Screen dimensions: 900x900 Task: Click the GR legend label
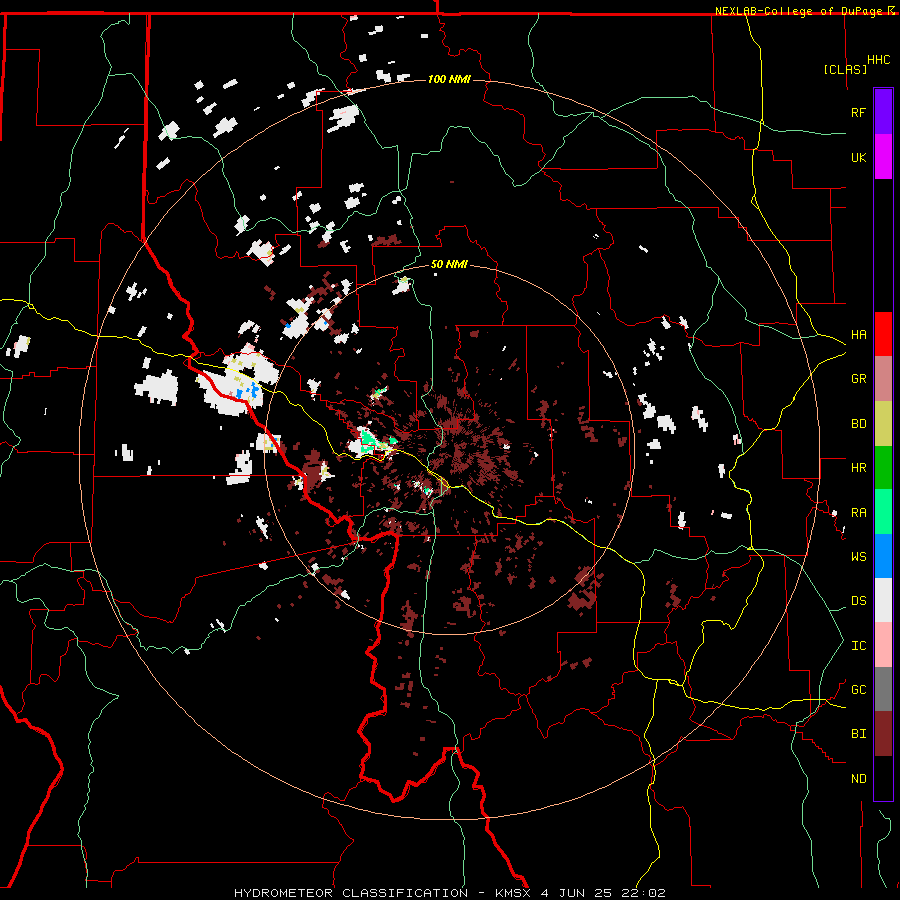pos(858,379)
